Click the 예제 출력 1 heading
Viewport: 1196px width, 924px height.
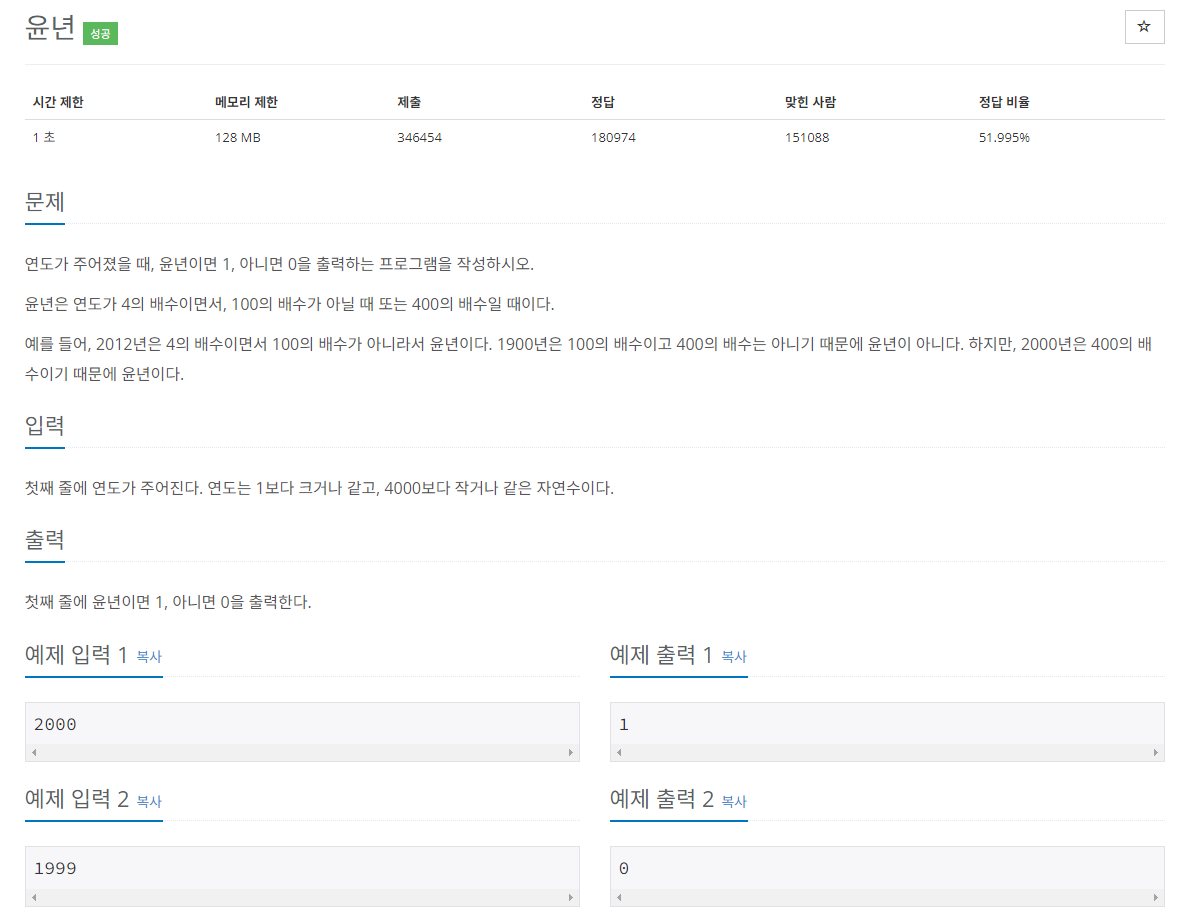(x=661, y=655)
